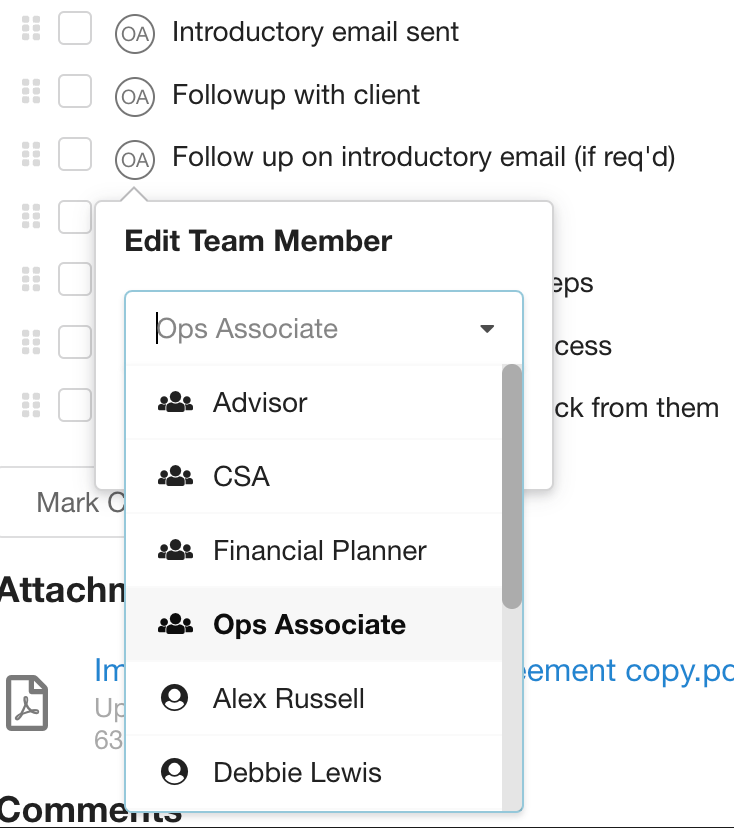Click the Mark button below the task list
This screenshot has height=828, width=734.
(68, 502)
